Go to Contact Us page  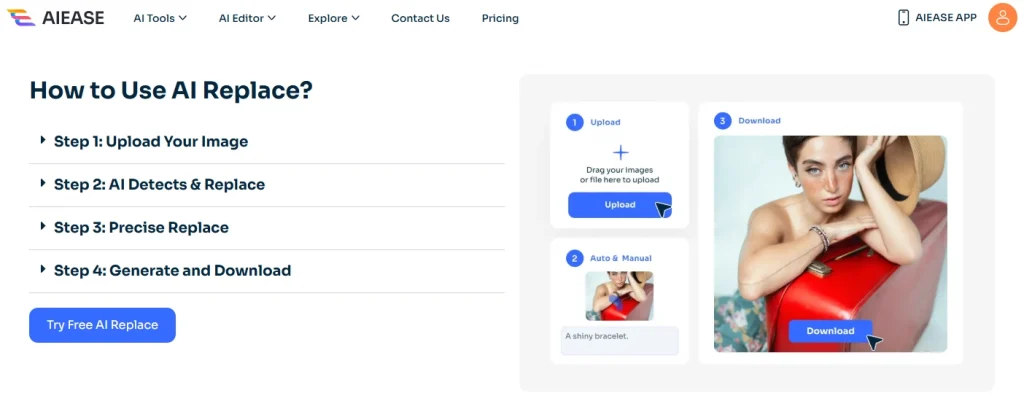[420, 18]
